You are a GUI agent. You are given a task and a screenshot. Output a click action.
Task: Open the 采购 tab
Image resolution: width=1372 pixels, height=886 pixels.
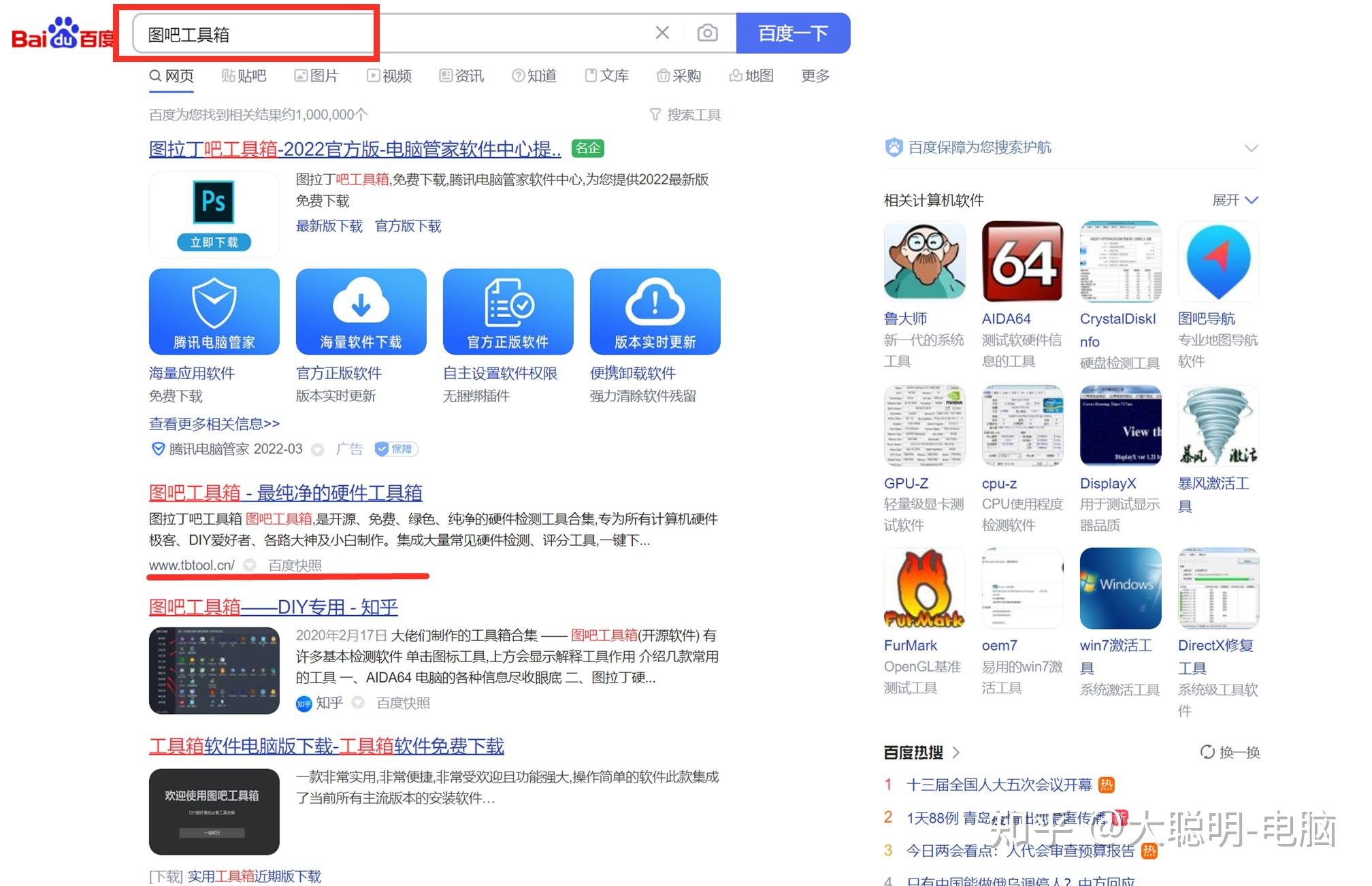click(x=679, y=76)
